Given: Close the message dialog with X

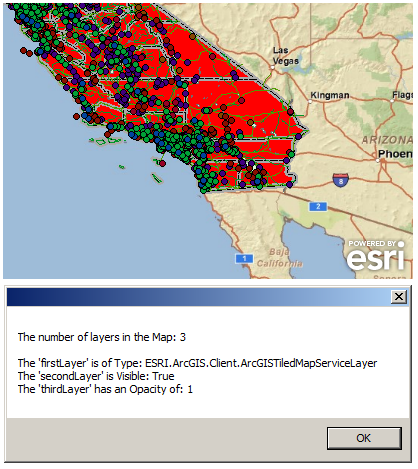Looking at the screenshot, I should click(x=399, y=296).
